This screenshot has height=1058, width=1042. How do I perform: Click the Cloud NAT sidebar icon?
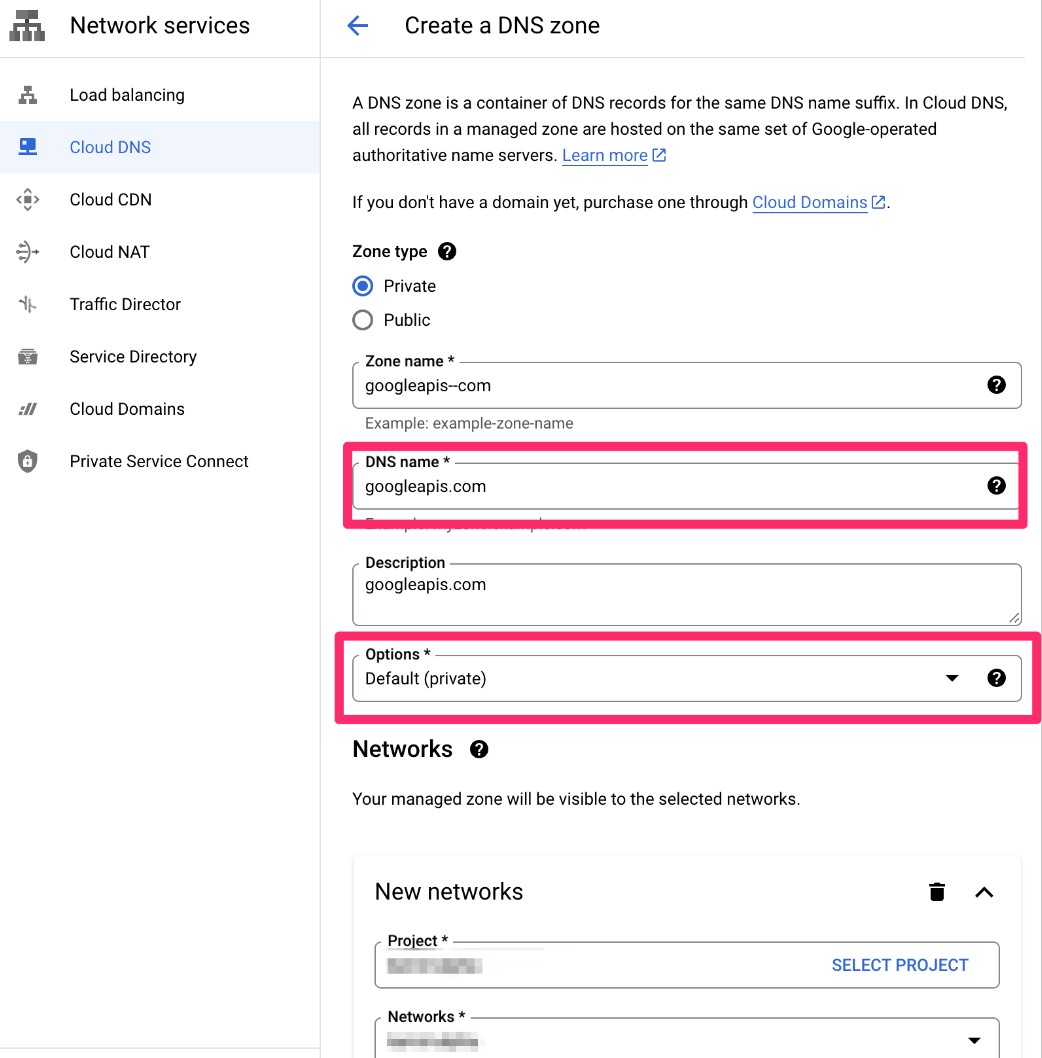[x=28, y=252]
